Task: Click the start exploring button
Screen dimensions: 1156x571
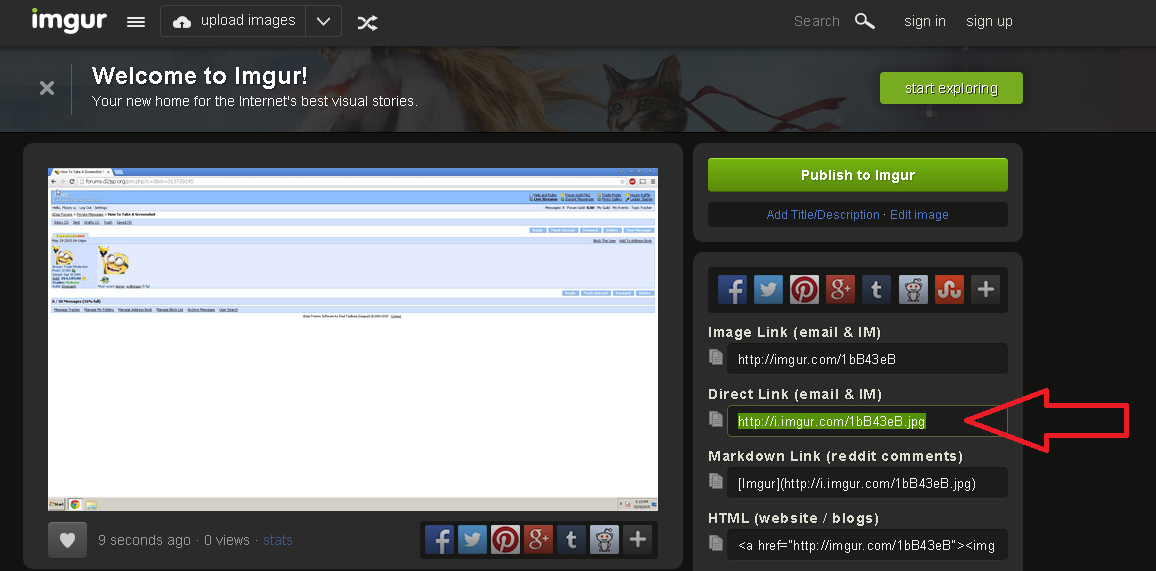Action: tap(951, 88)
